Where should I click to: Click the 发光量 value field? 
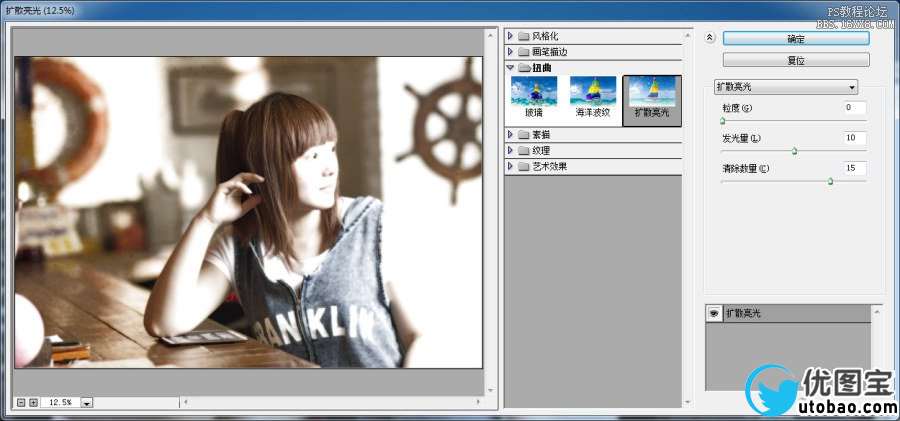click(x=855, y=138)
